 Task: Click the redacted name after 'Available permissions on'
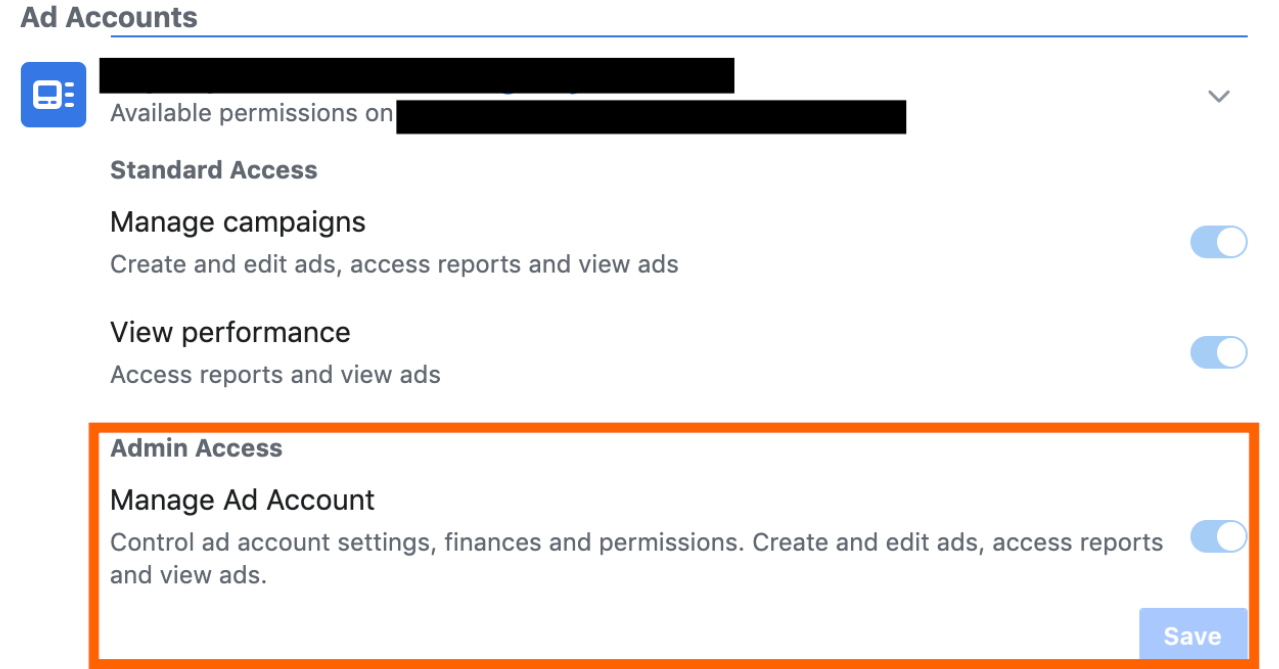click(651, 117)
